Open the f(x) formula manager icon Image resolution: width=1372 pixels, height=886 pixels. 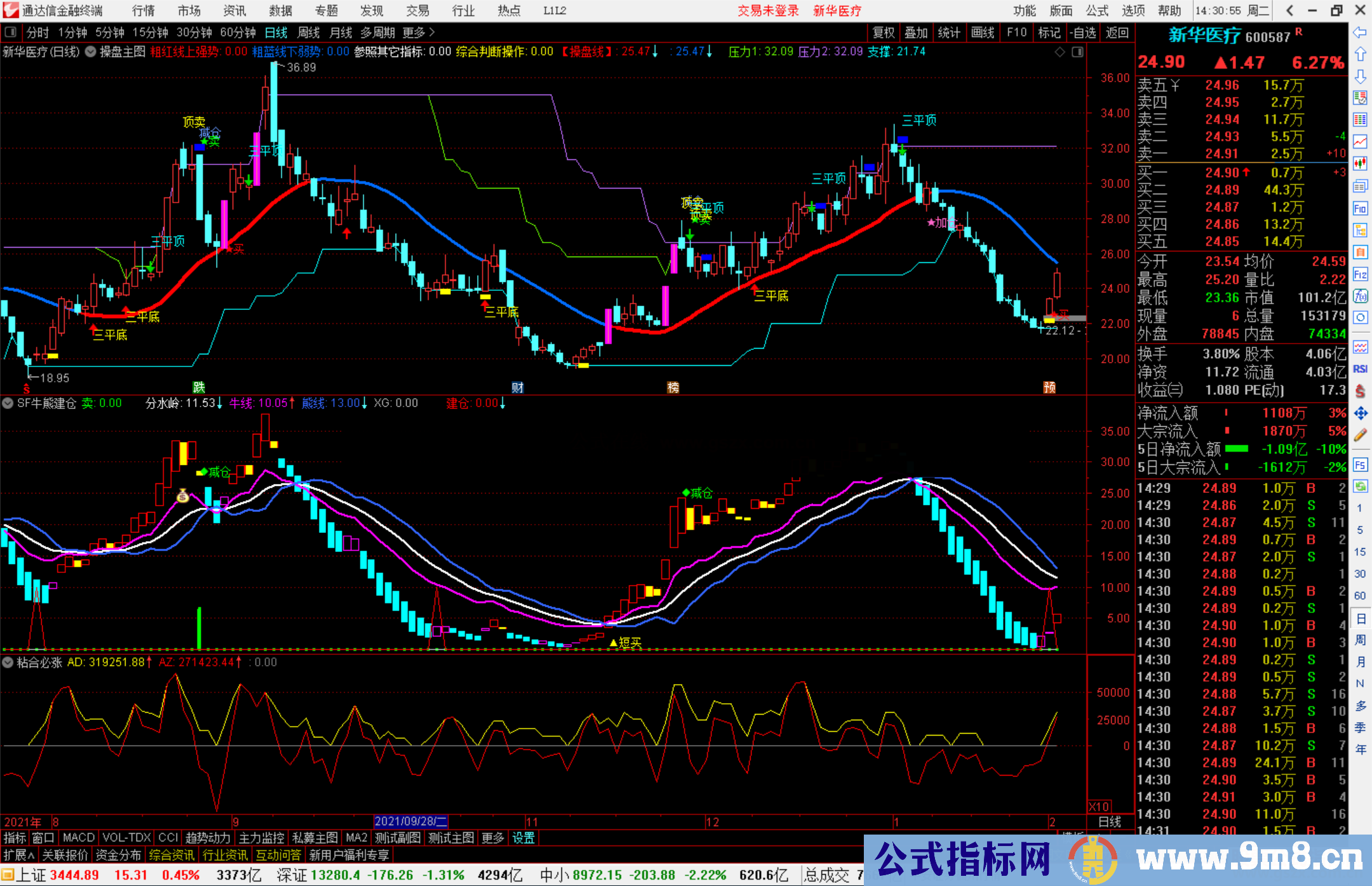(1360, 296)
